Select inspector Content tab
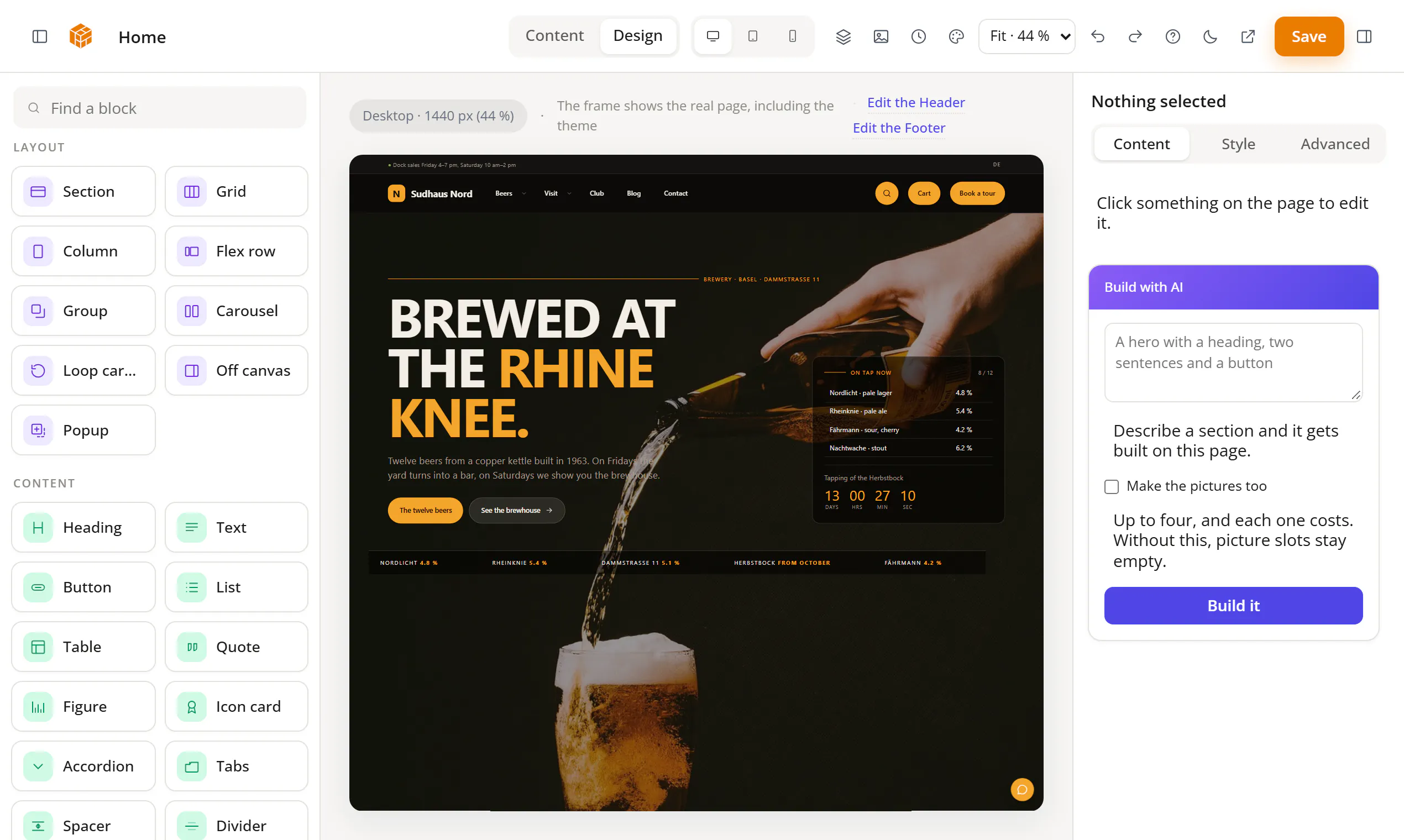The image size is (1404, 840). 1141,144
